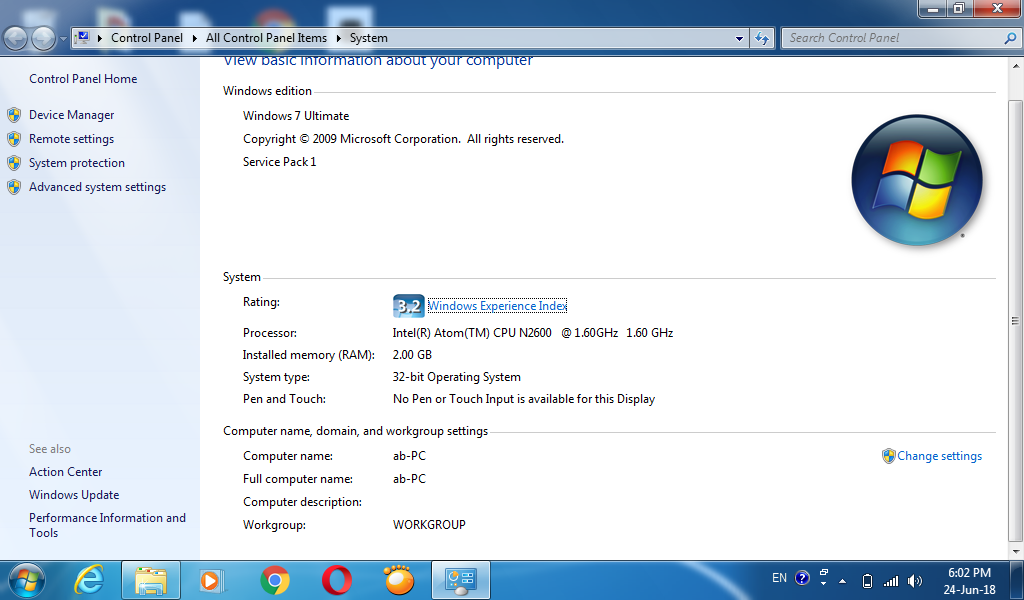Viewport: 1024px width, 600px height.
Task: Click the volume speaker tray icon
Action: point(915,580)
